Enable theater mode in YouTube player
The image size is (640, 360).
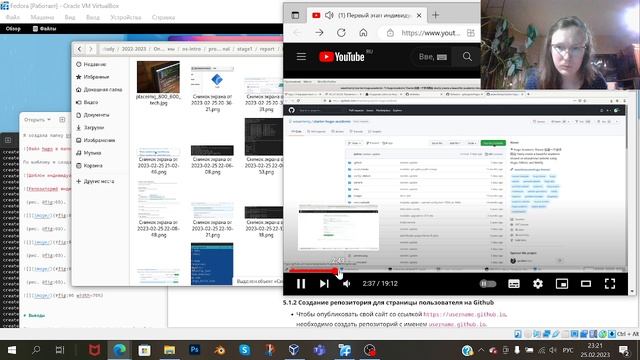[586, 284]
